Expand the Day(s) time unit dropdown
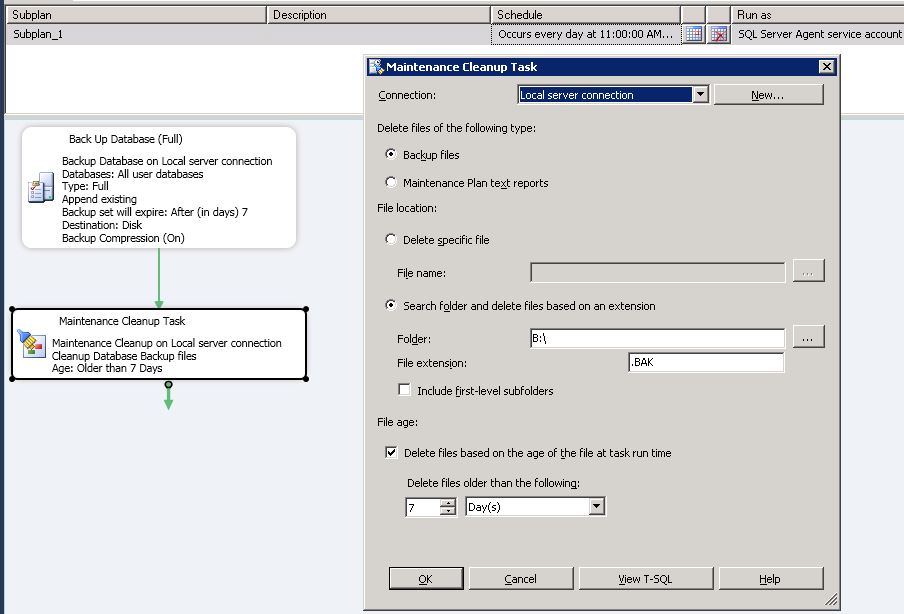The width and height of the screenshot is (904, 614). [x=597, y=507]
